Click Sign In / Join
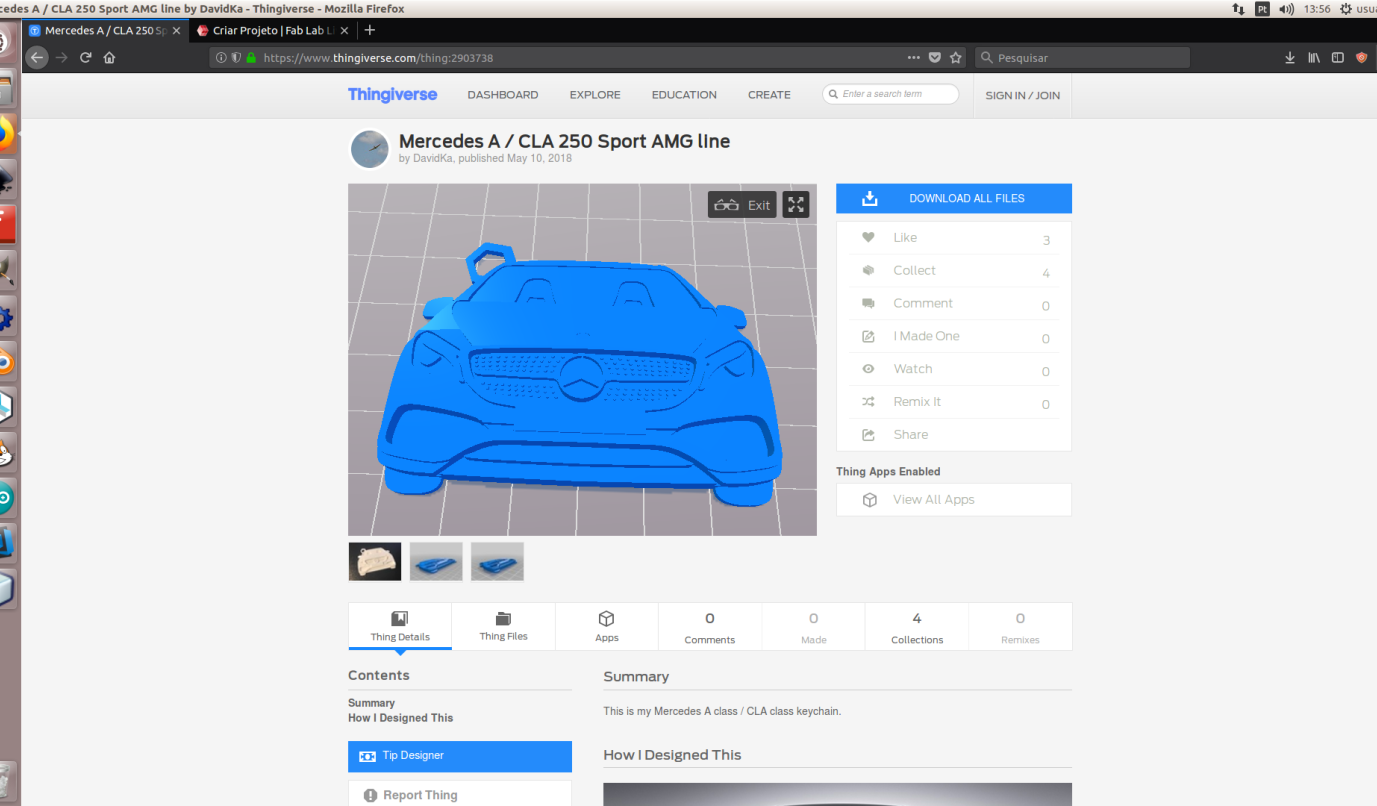Image resolution: width=1377 pixels, height=806 pixels. click(1022, 96)
